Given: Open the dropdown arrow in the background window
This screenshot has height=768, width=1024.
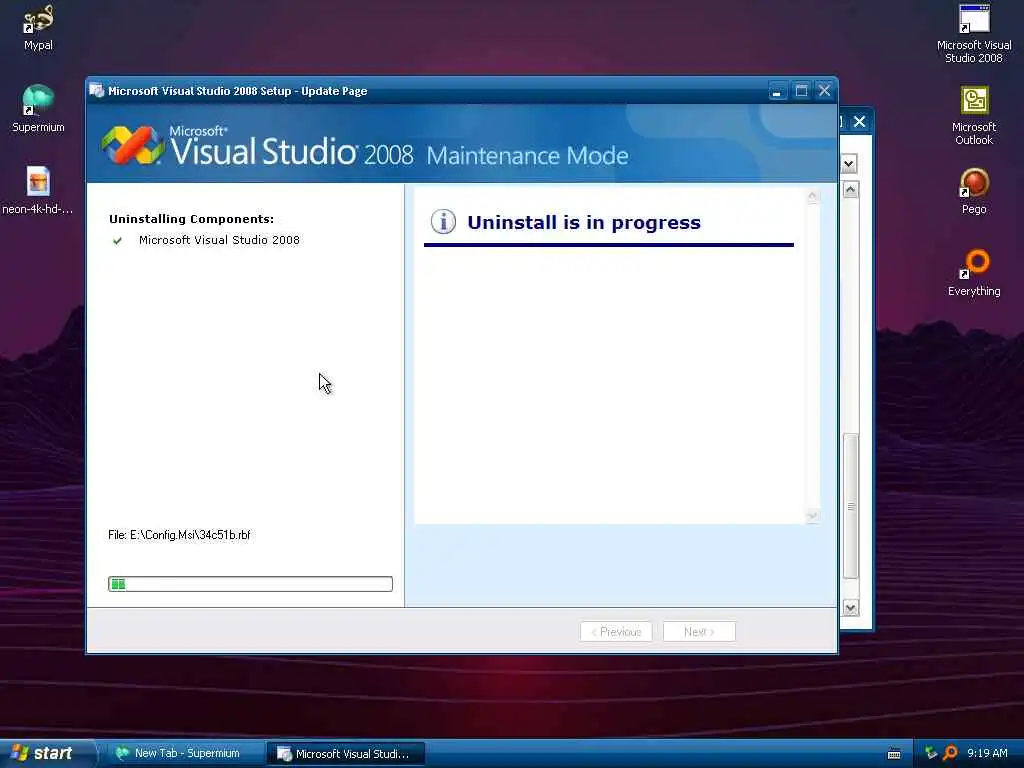Looking at the screenshot, I should click(x=849, y=163).
